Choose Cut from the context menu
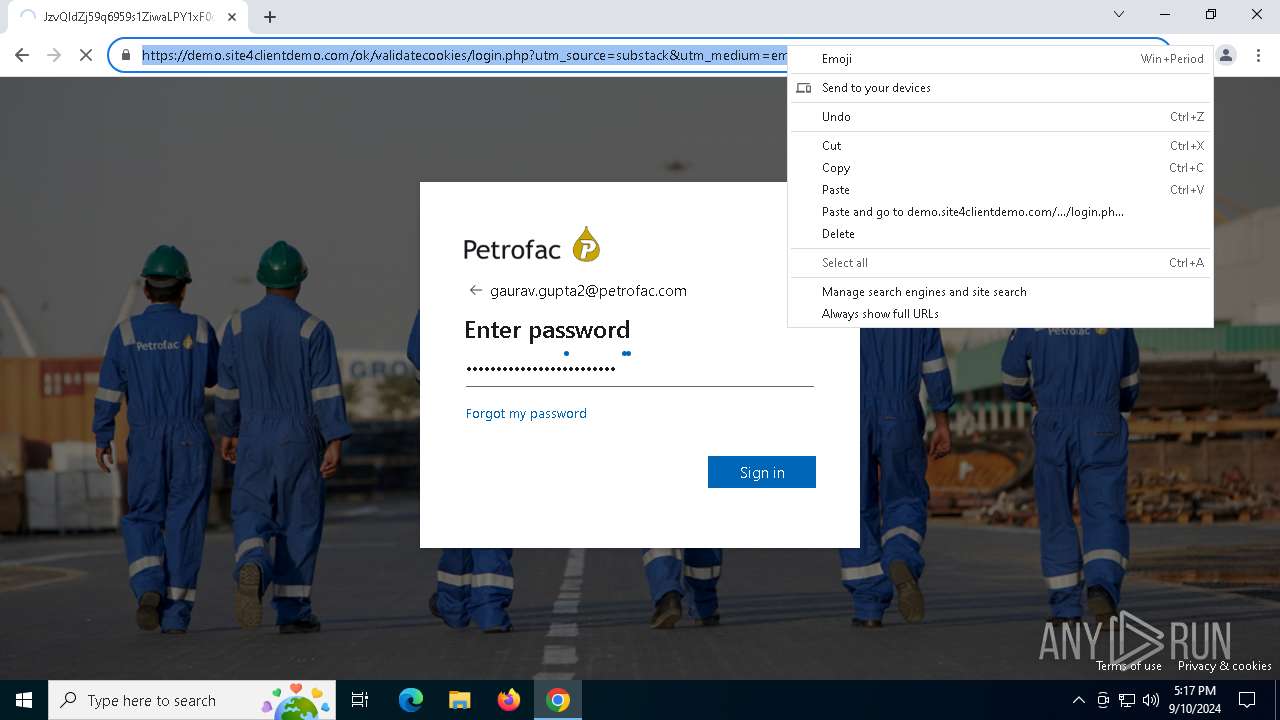The height and width of the screenshot is (720, 1280). click(1000, 146)
